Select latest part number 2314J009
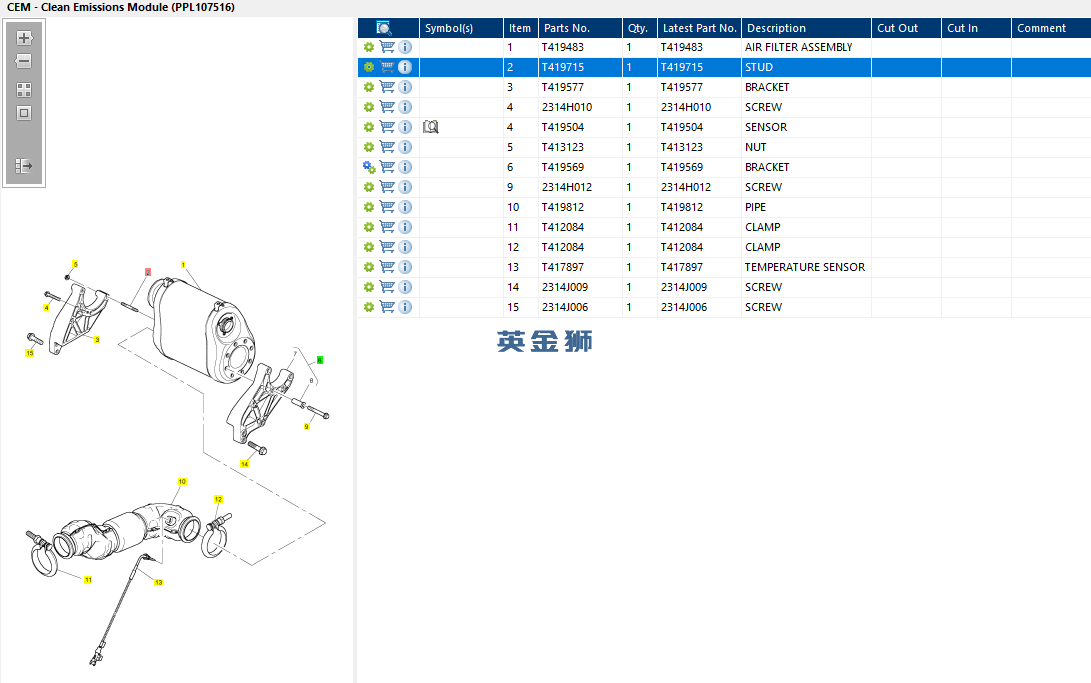1091x683 pixels. click(x=684, y=287)
